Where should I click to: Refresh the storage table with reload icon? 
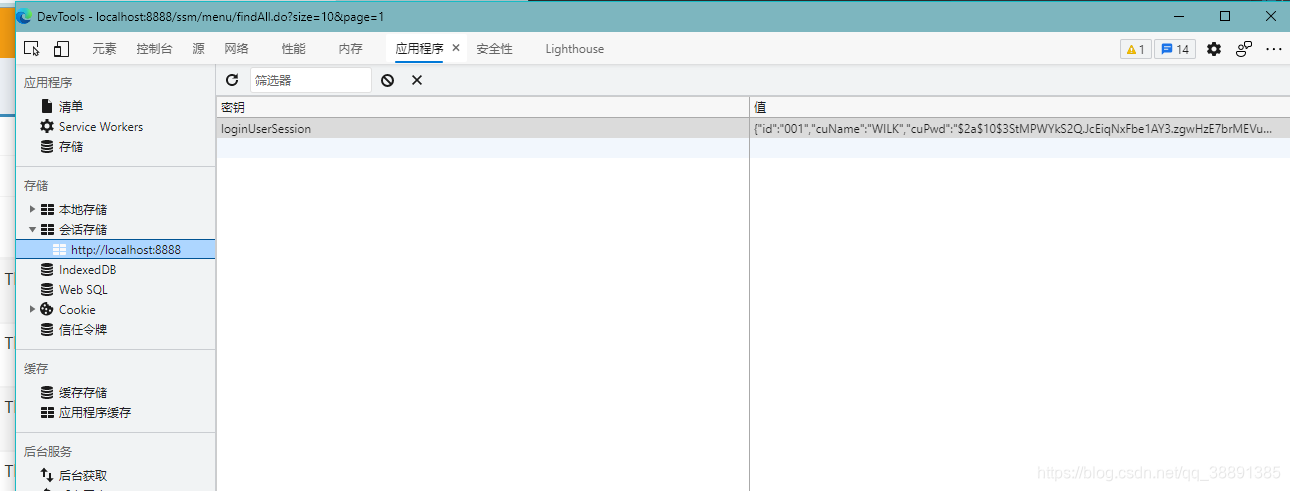coord(232,80)
